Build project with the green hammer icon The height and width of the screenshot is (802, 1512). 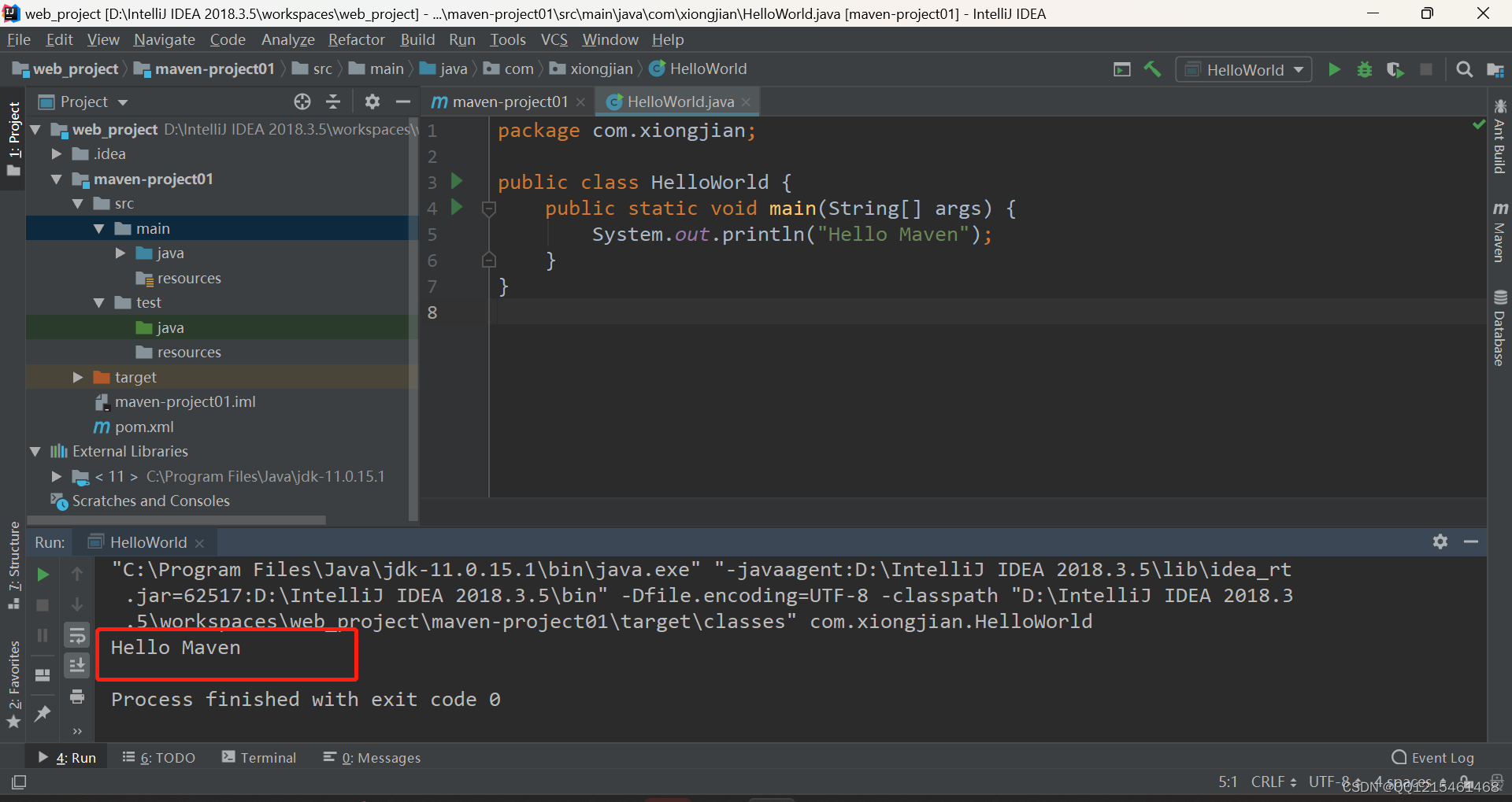[1152, 69]
